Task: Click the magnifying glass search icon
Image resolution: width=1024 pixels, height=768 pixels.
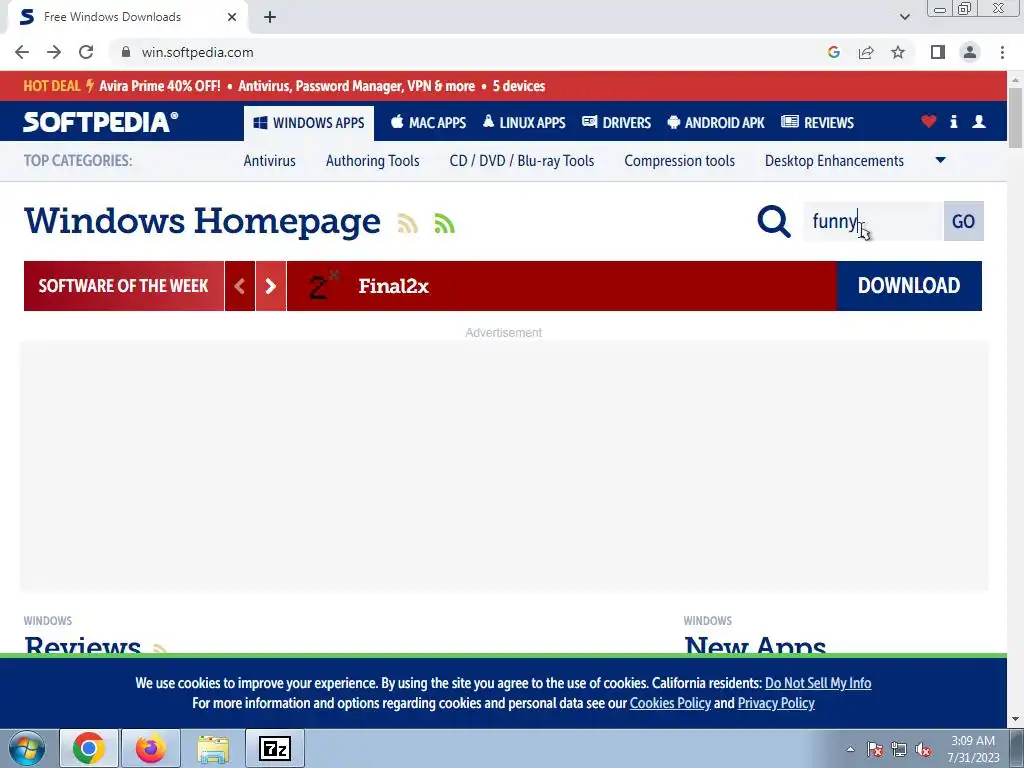Action: (774, 221)
